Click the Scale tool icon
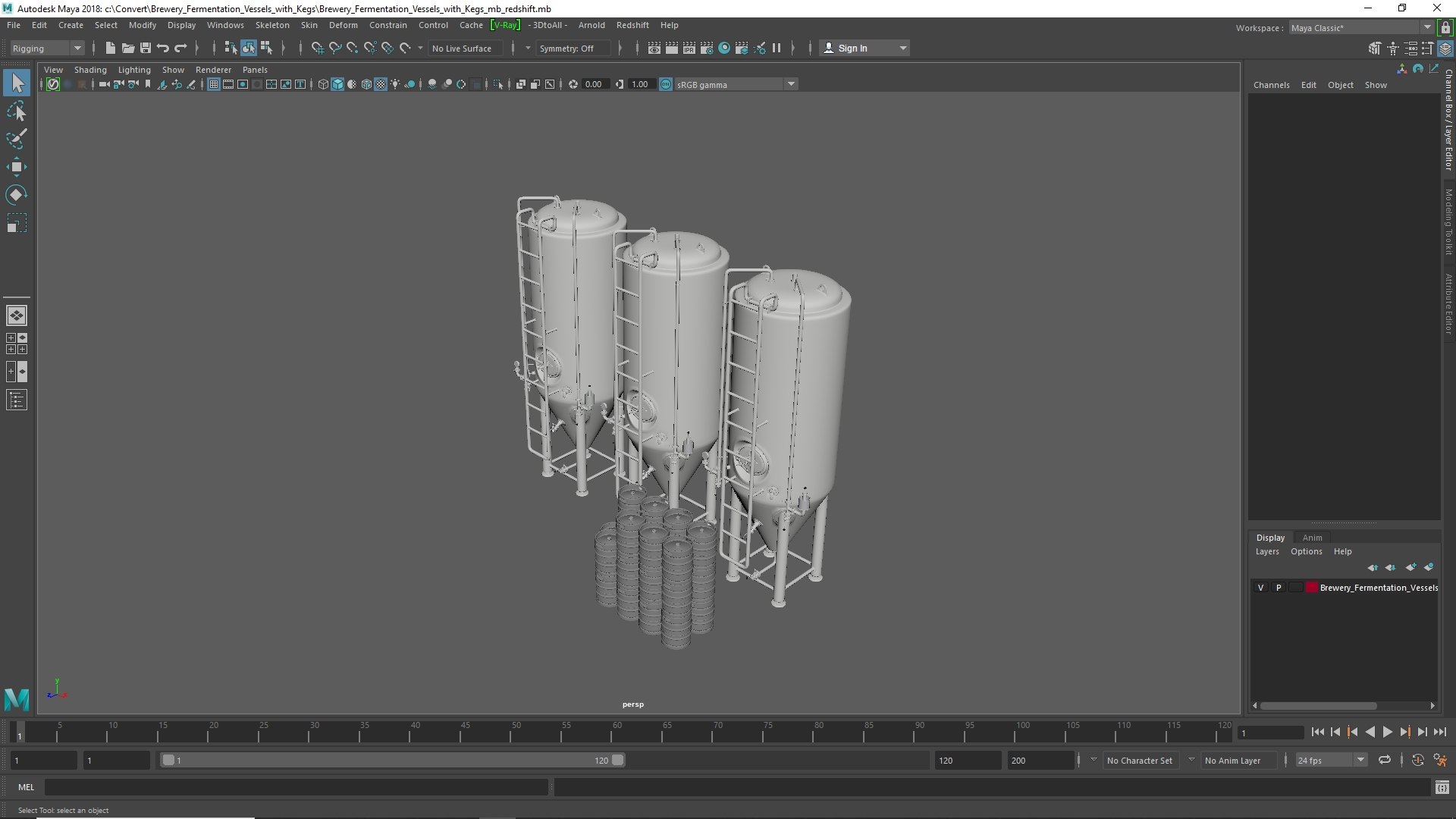Viewport: 1456px width, 819px height. pos(17,223)
